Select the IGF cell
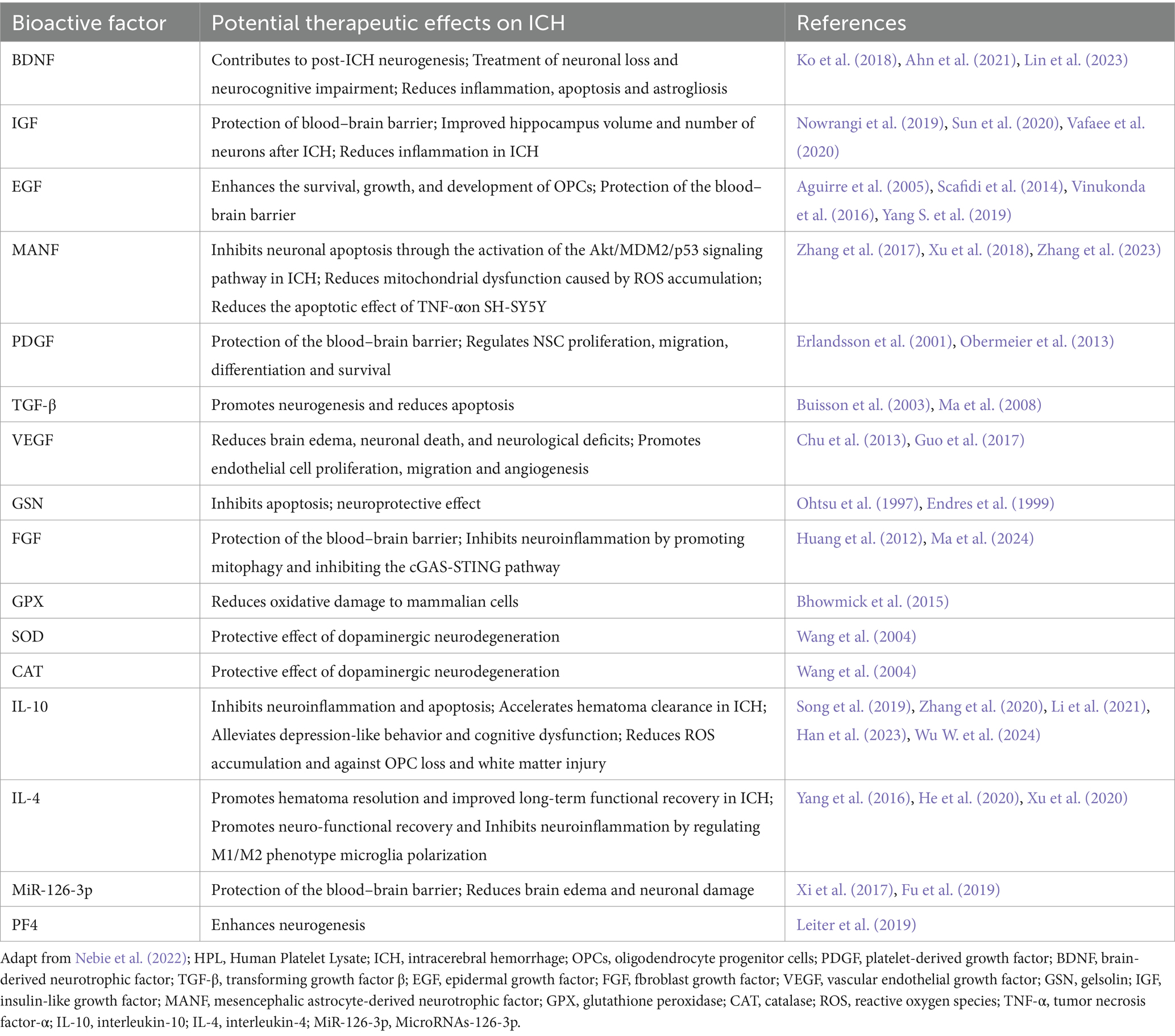The height and width of the screenshot is (1036, 1175). (x=100, y=136)
